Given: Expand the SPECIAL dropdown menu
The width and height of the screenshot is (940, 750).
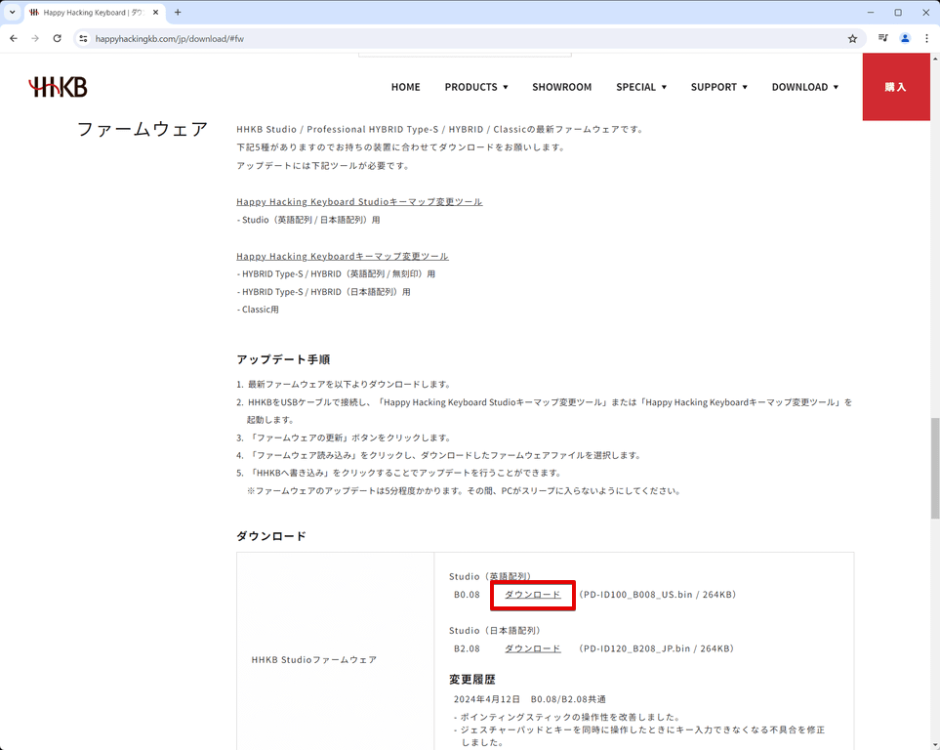Looking at the screenshot, I should point(641,87).
